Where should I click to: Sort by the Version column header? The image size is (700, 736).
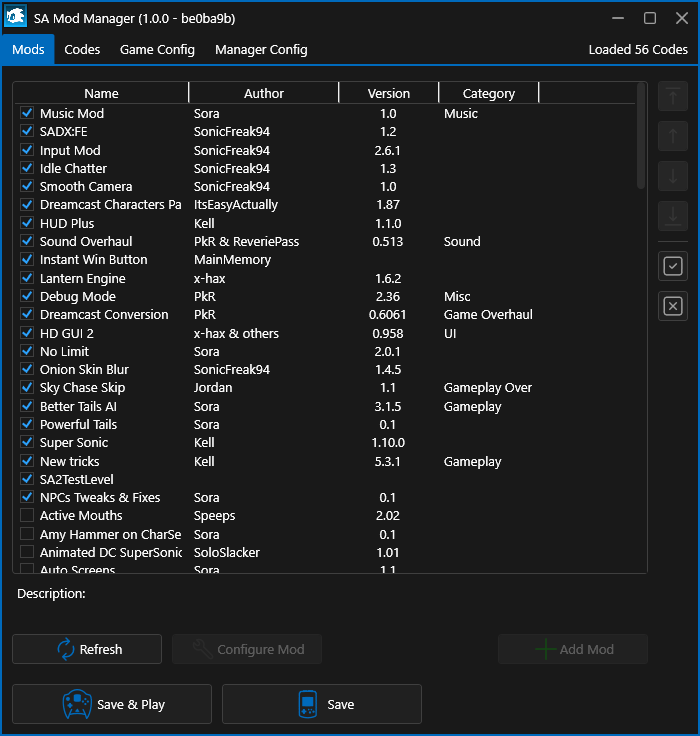(x=389, y=93)
